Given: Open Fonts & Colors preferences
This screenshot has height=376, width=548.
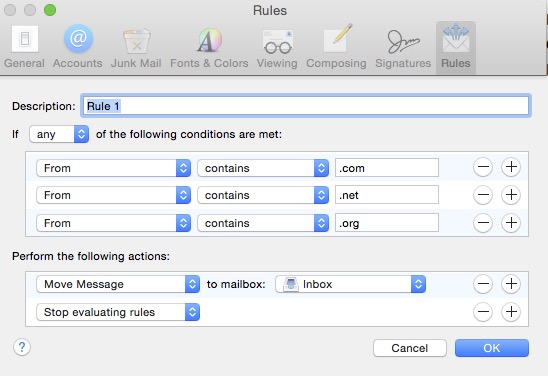Looking at the screenshot, I should (209, 47).
